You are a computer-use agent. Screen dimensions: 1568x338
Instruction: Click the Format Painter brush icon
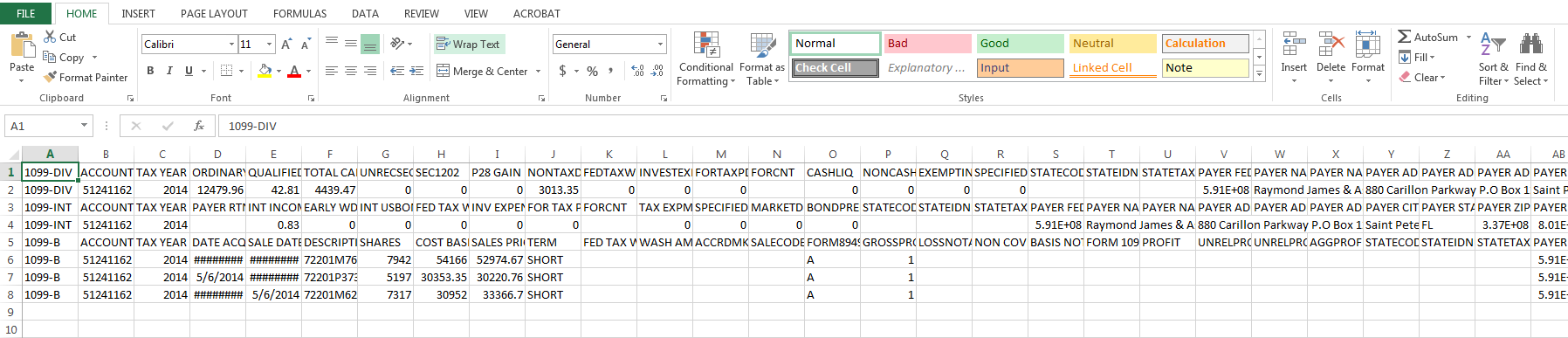pyautogui.click(x=50, y=78)
